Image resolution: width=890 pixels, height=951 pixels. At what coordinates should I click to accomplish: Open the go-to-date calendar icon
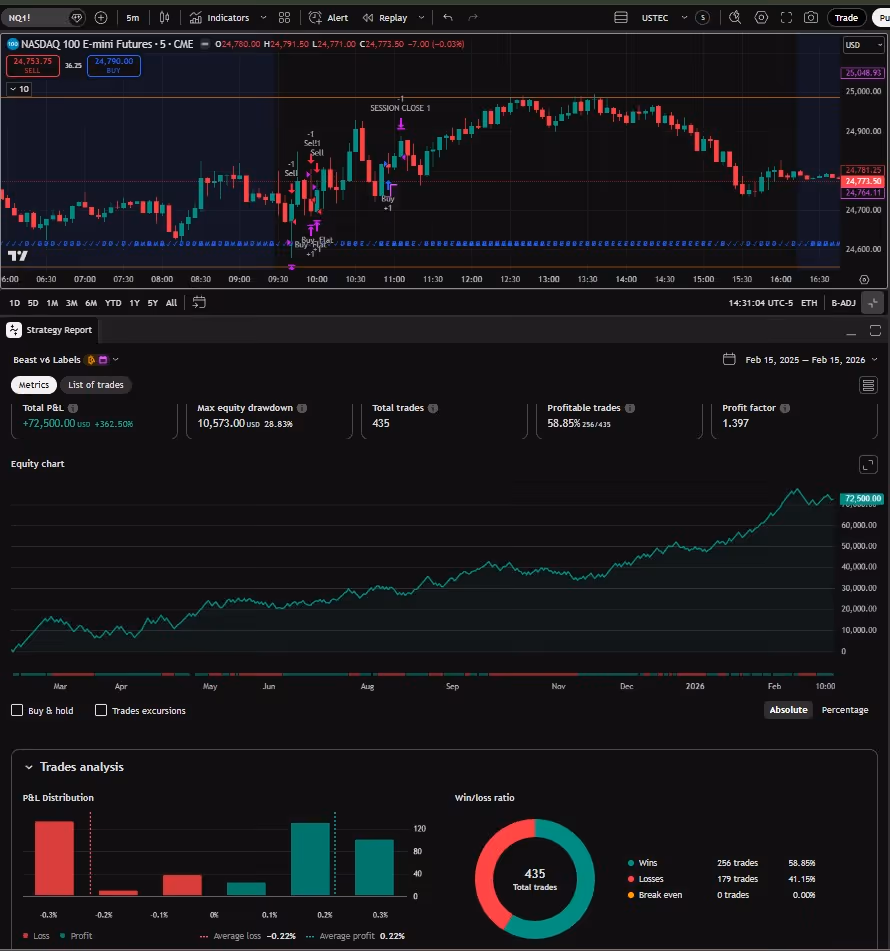tap(199, 302)
